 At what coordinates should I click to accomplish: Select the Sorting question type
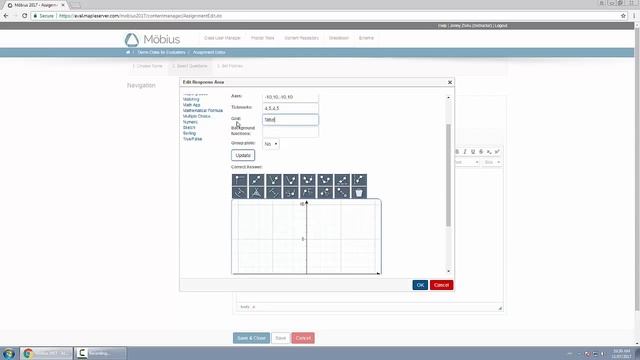(x=189, y=133)
